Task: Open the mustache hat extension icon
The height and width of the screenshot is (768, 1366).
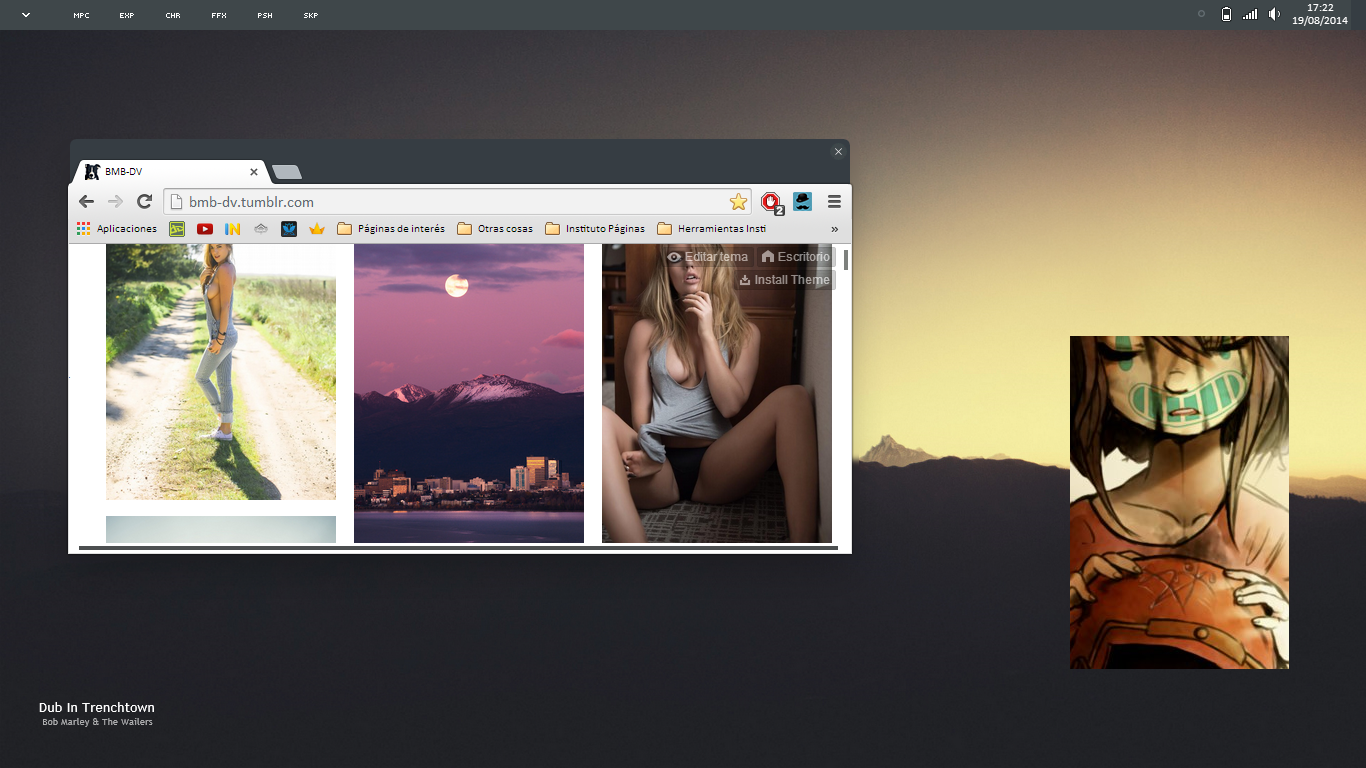Action: tap(802, 202)
